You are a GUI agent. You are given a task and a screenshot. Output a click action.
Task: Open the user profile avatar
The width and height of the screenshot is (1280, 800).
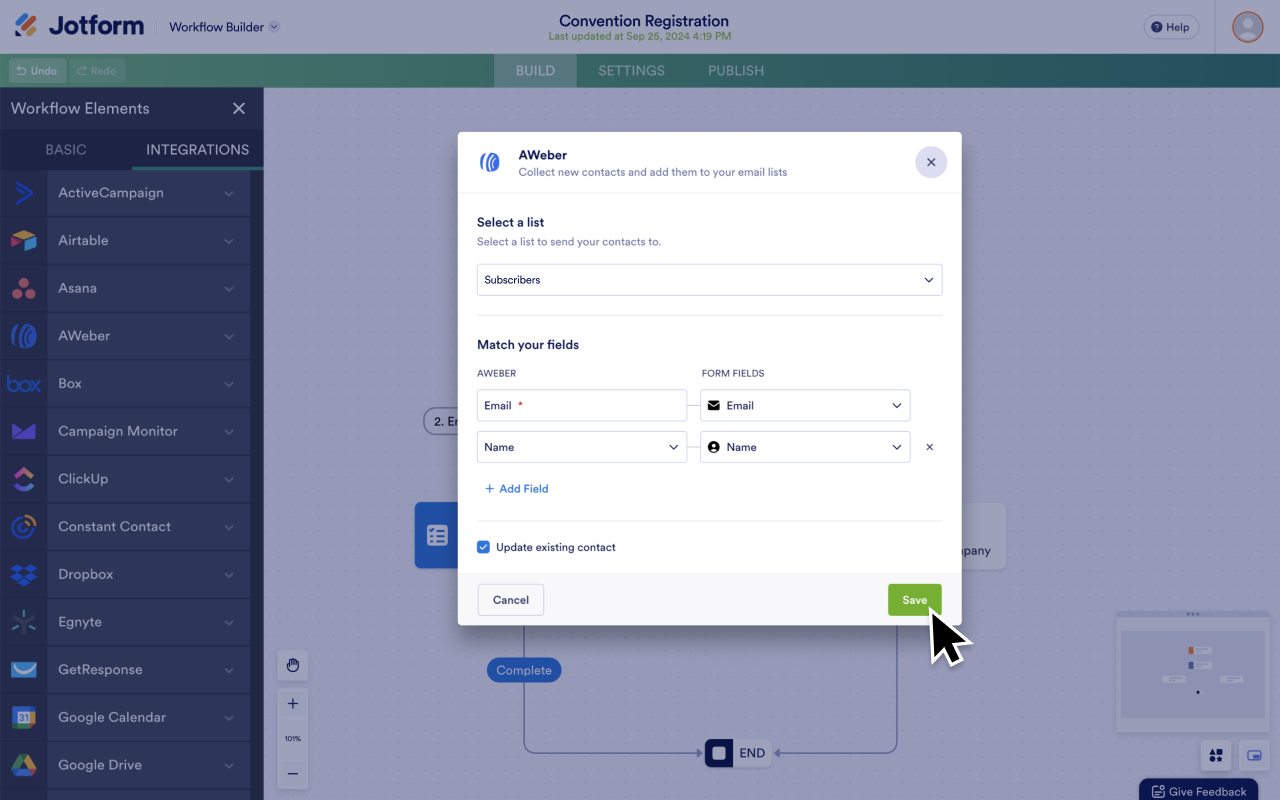1248,27
